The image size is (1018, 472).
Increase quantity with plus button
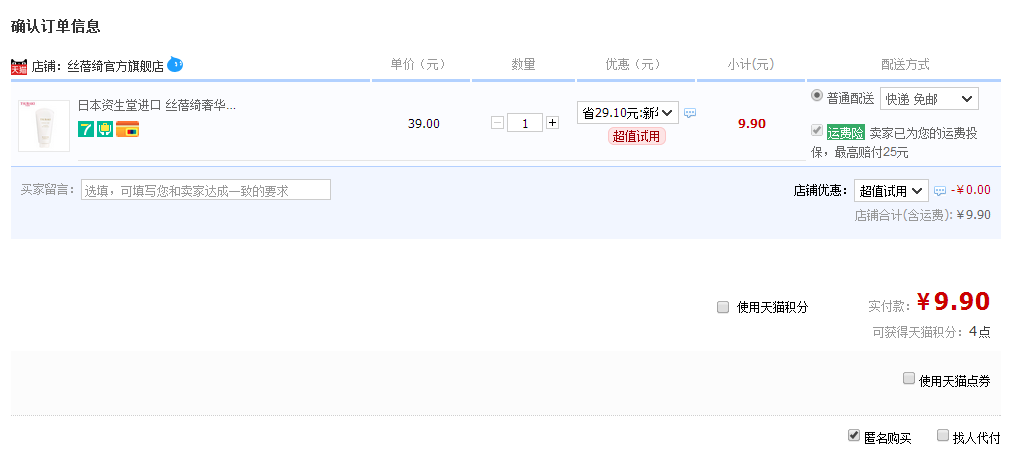tap(552, 123)
